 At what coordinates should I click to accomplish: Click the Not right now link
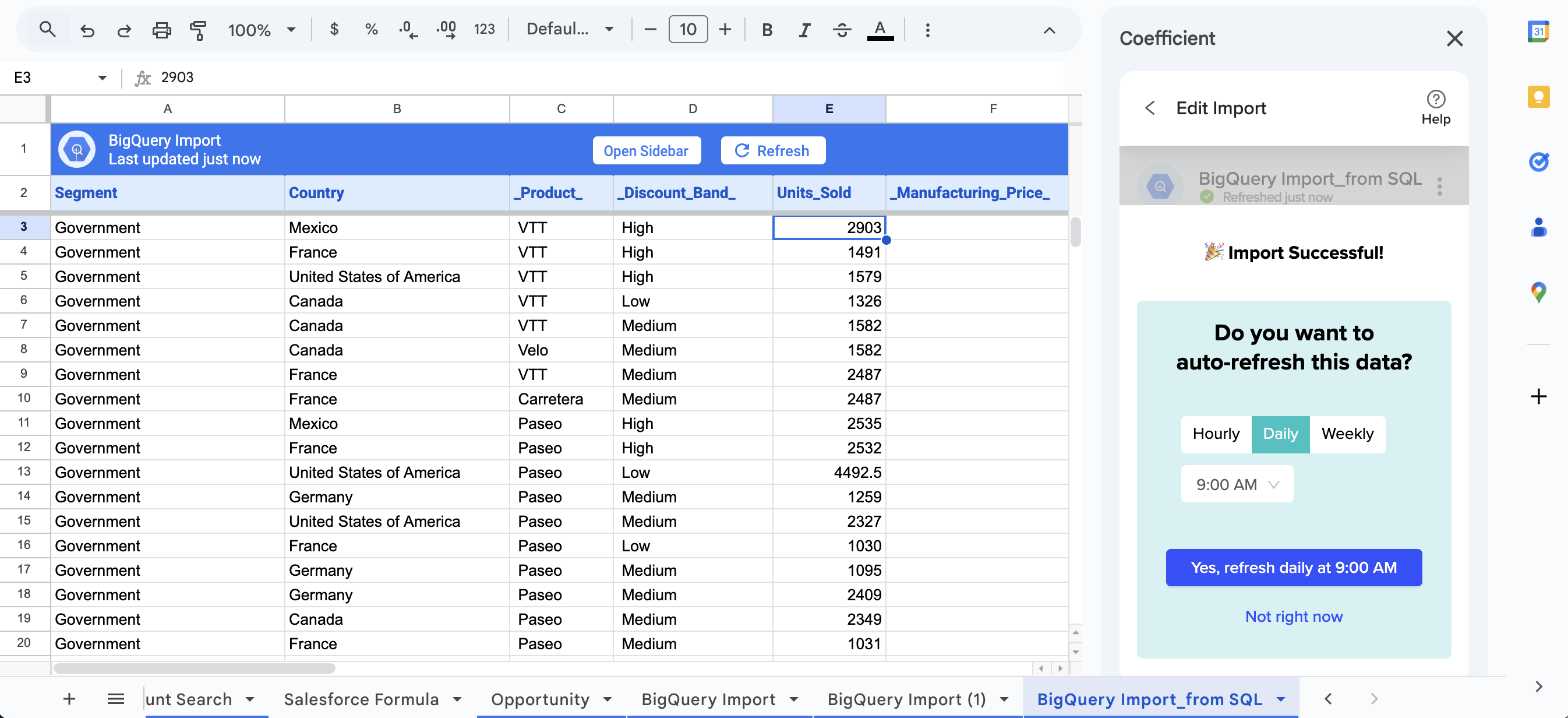pyautogui.click(x=1293, y=616)
